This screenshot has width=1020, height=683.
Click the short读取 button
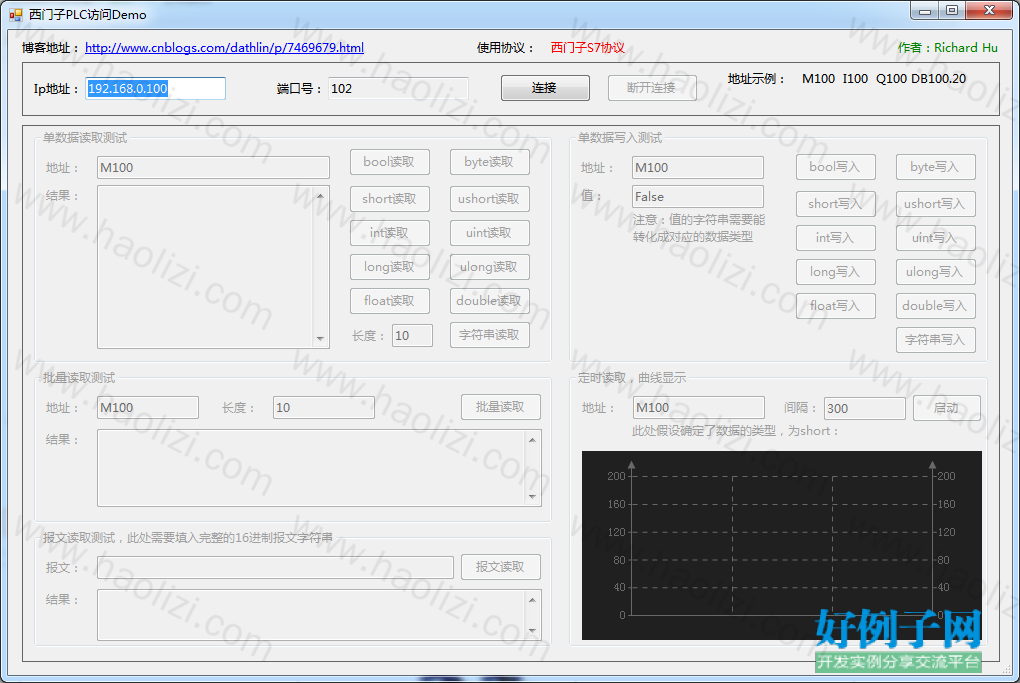pos(390,199)
